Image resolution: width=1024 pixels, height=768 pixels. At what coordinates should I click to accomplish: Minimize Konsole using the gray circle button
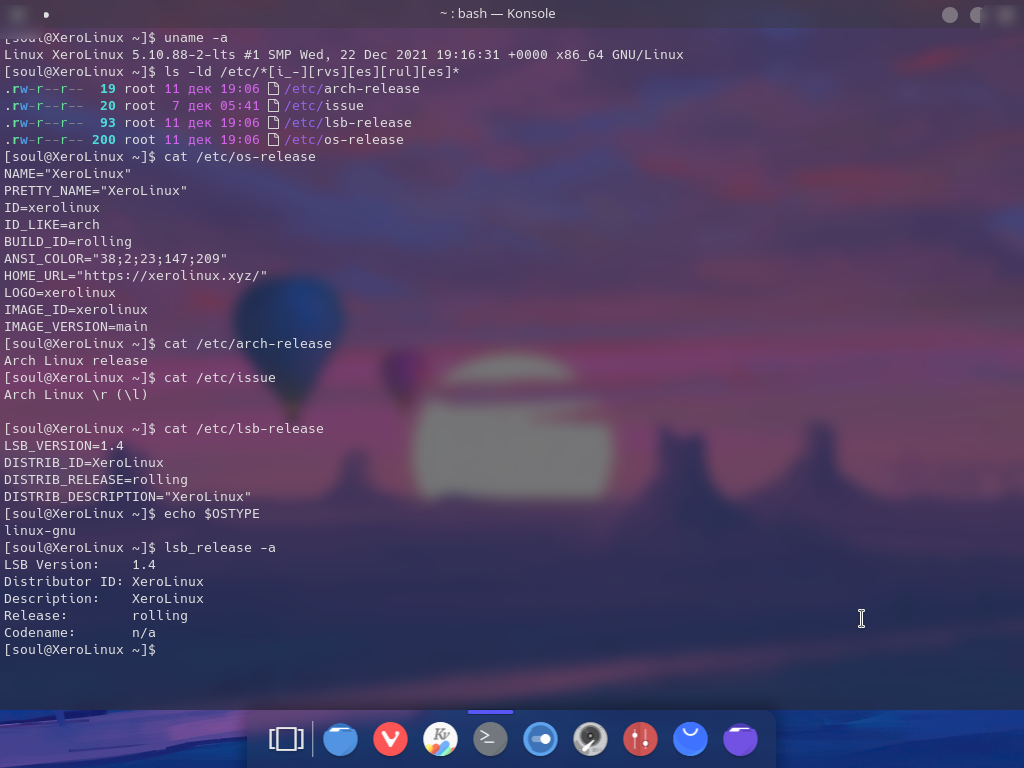tap(950, 14)
